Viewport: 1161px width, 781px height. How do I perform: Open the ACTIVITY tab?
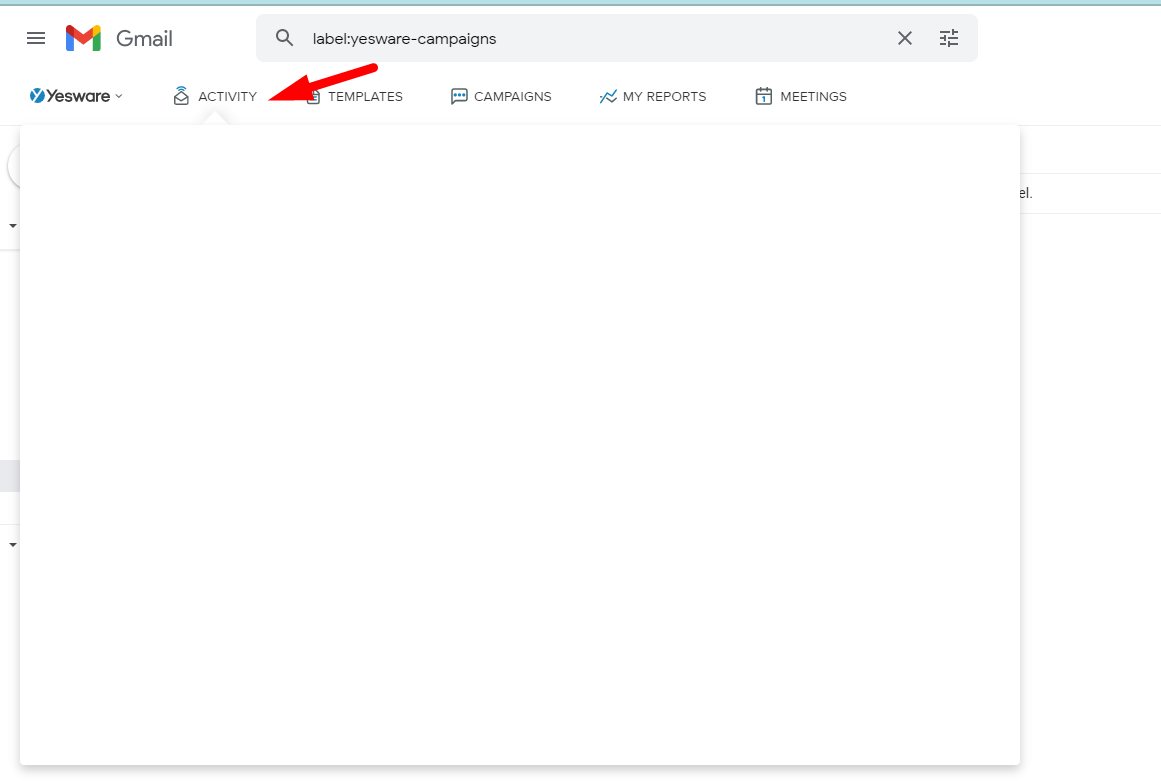[x=215, y=96]
